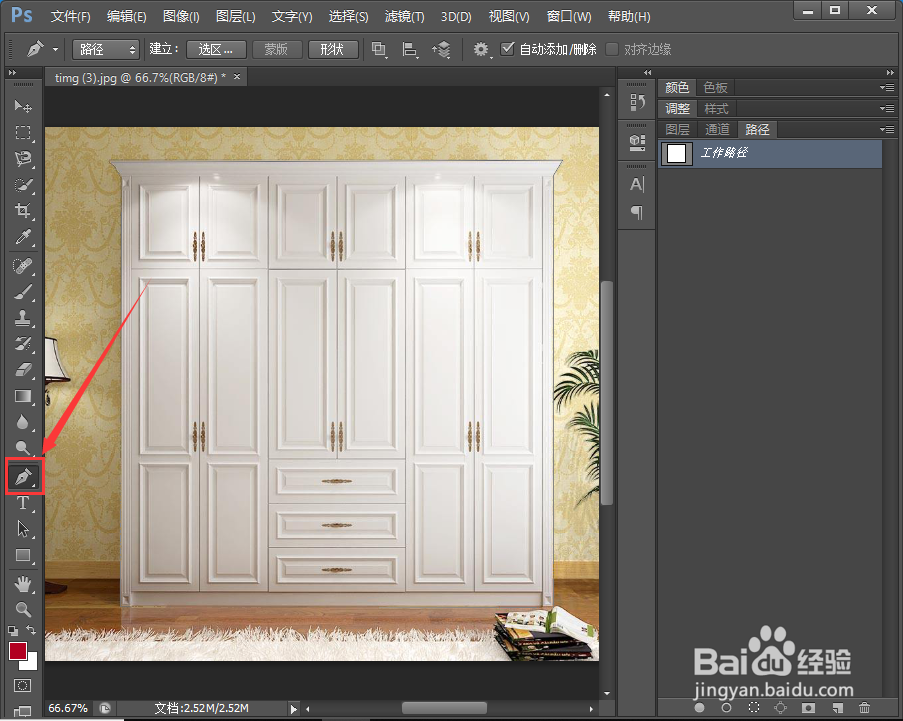
Task: Change screen mode at toolbox bottom
Action: (x=22, y=711)
